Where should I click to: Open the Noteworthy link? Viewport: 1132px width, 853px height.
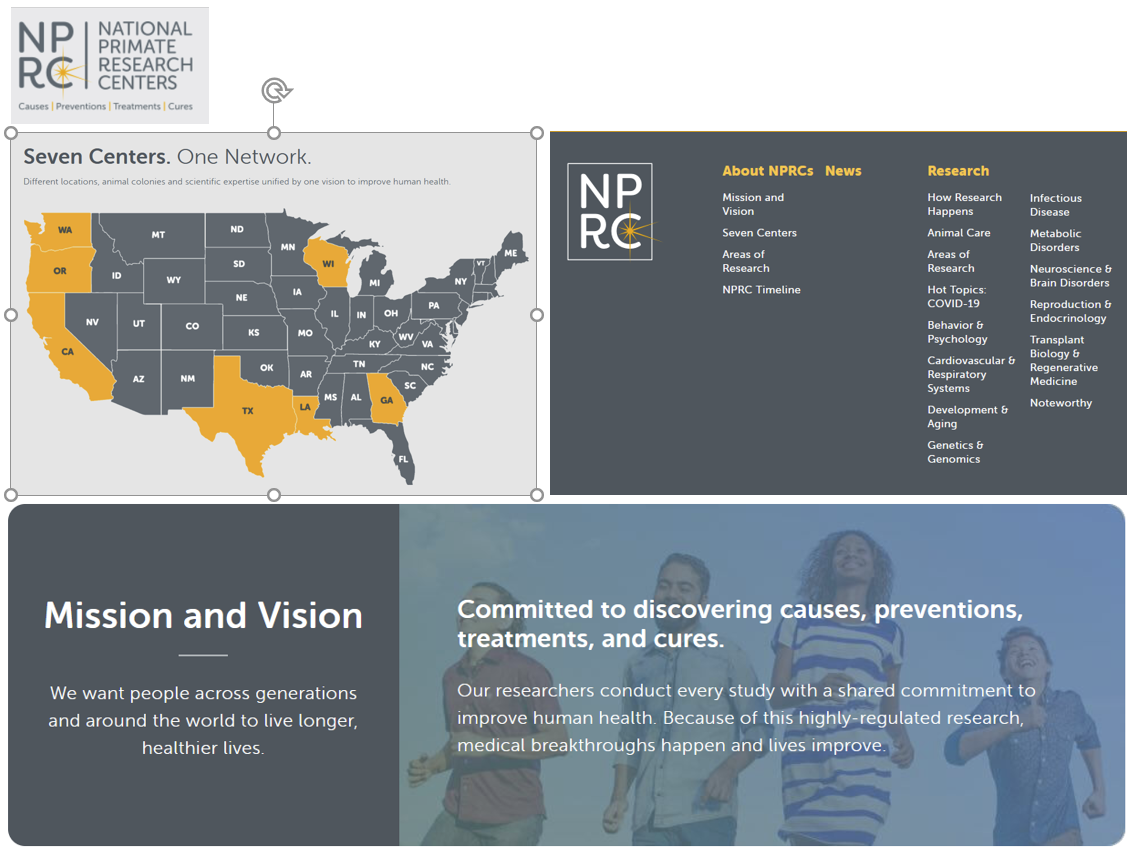[1061, 403]
